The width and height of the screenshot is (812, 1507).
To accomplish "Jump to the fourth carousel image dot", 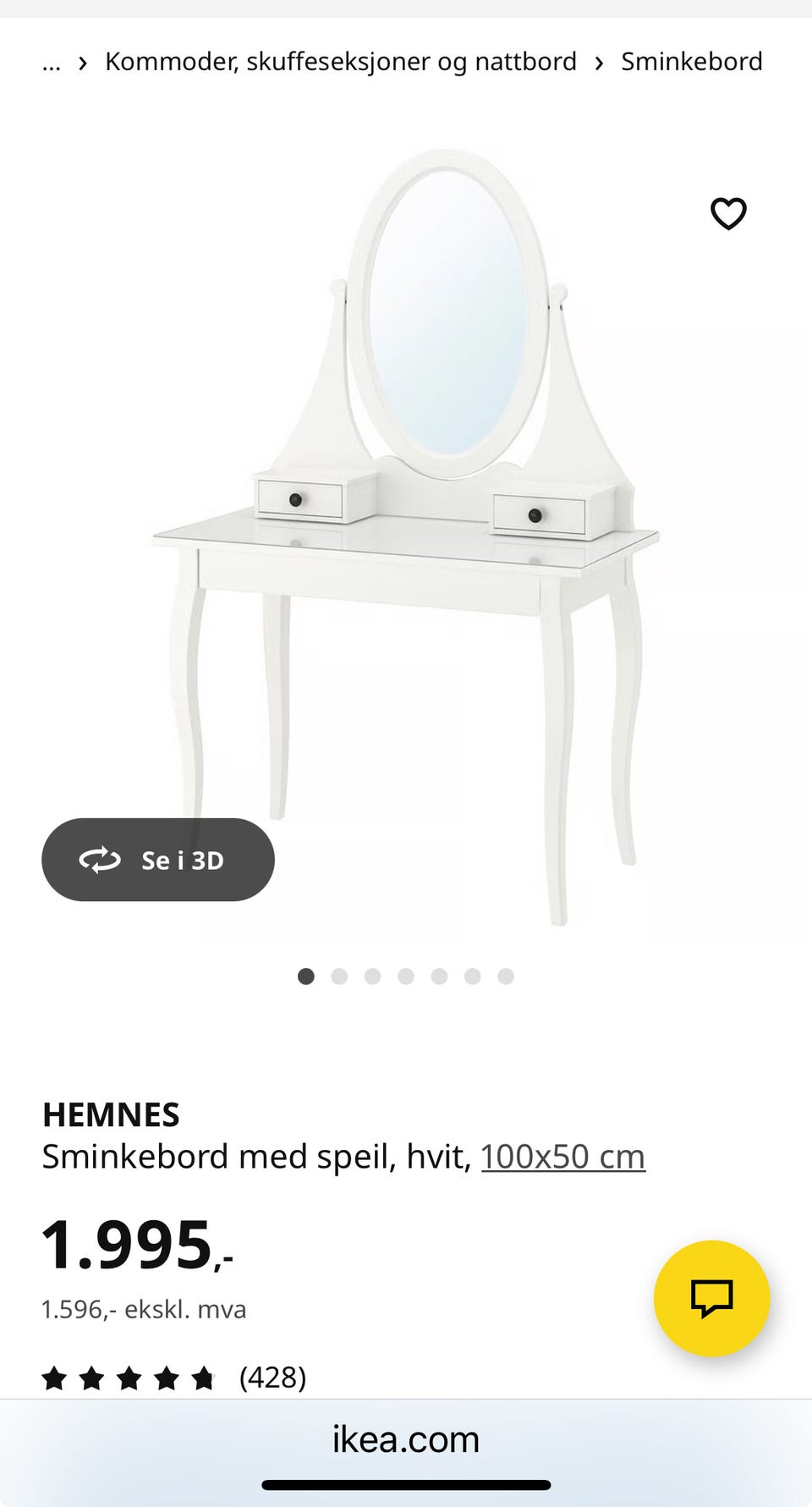I will (406, 976).
